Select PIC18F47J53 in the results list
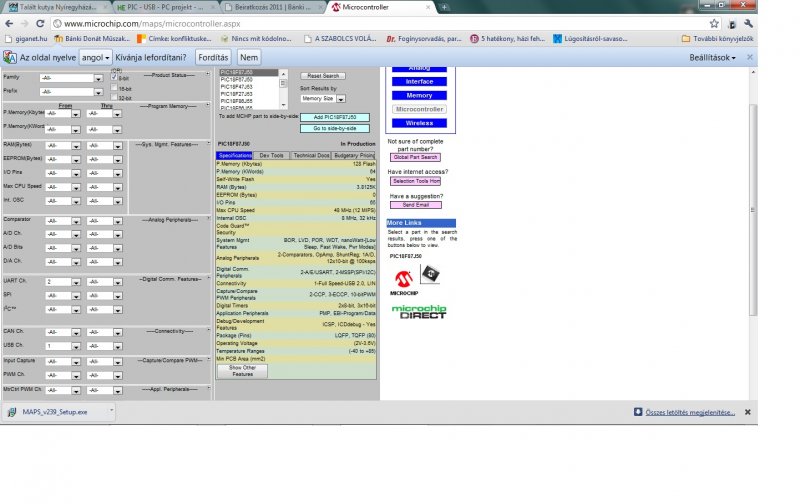Viewport: 800px width, 504px height. (236, 87)
